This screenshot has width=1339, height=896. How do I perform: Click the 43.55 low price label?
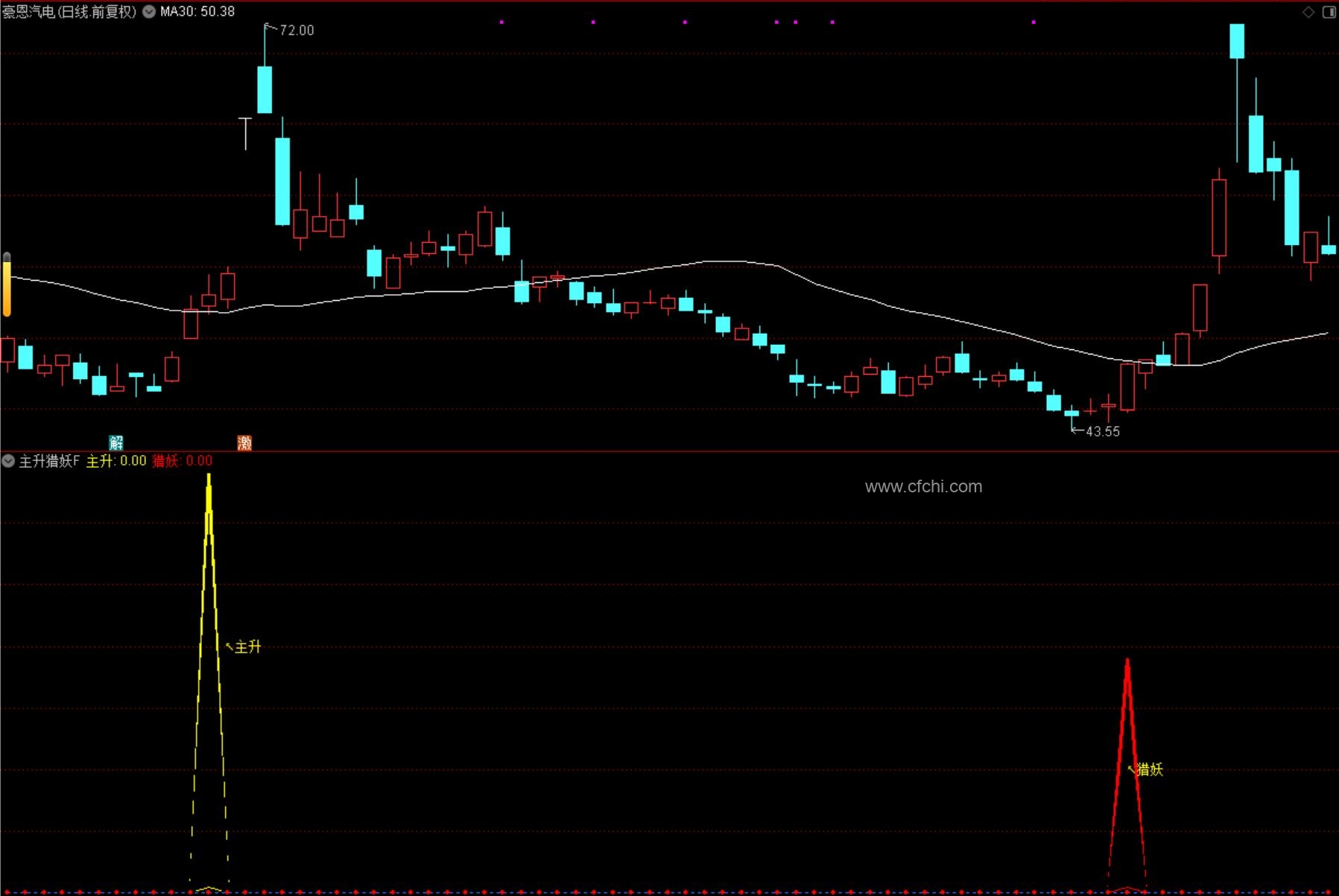click(1103, 432)
